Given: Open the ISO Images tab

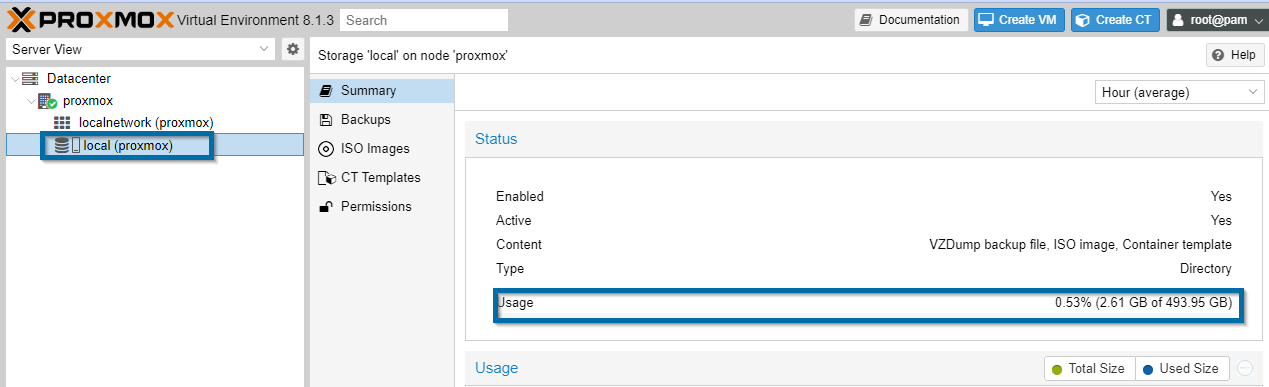Looking at the screenshot, I should click(382, 148).
